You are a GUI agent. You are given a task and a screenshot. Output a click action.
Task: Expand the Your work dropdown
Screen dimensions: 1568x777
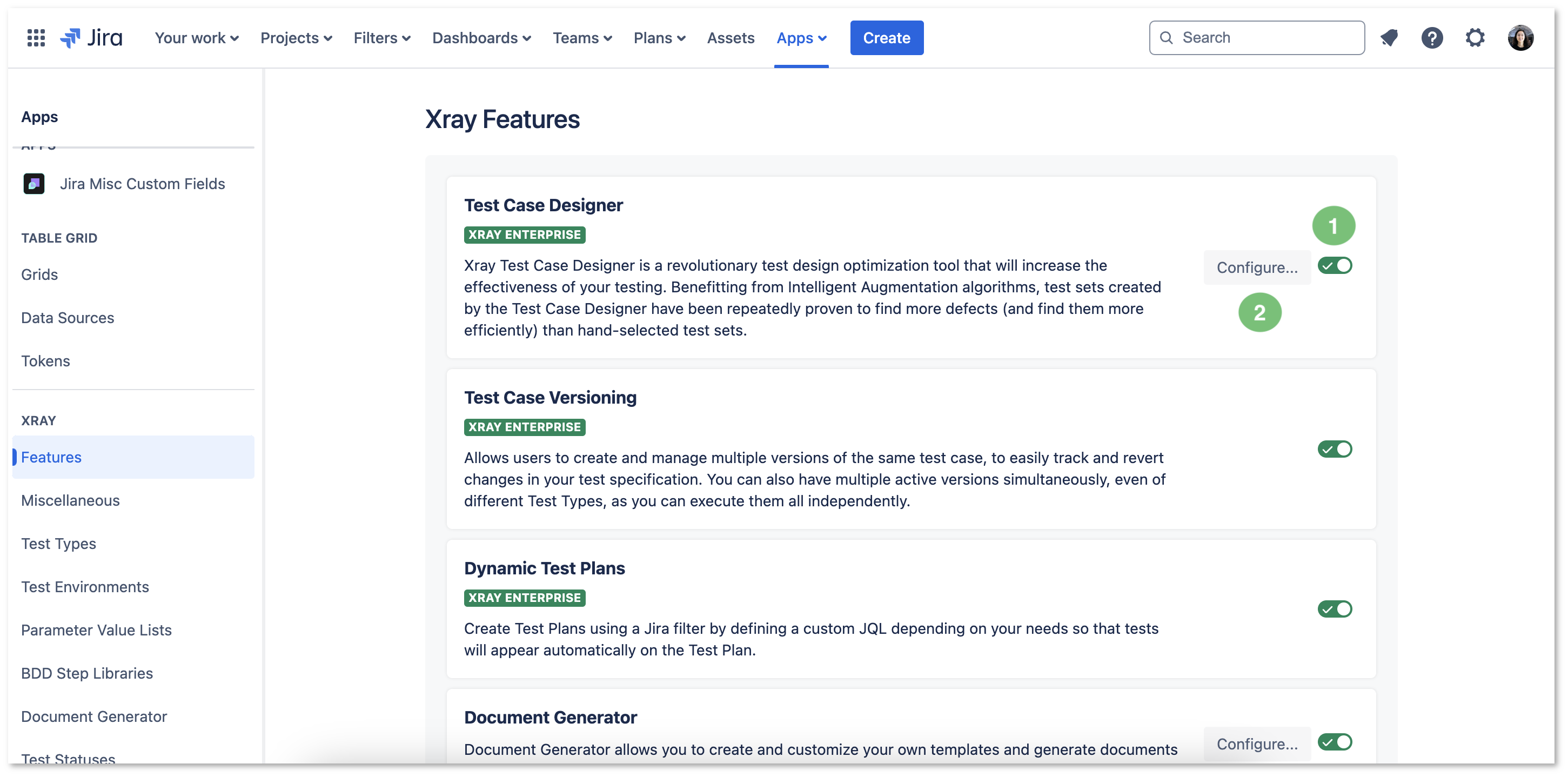pos(197,38)
